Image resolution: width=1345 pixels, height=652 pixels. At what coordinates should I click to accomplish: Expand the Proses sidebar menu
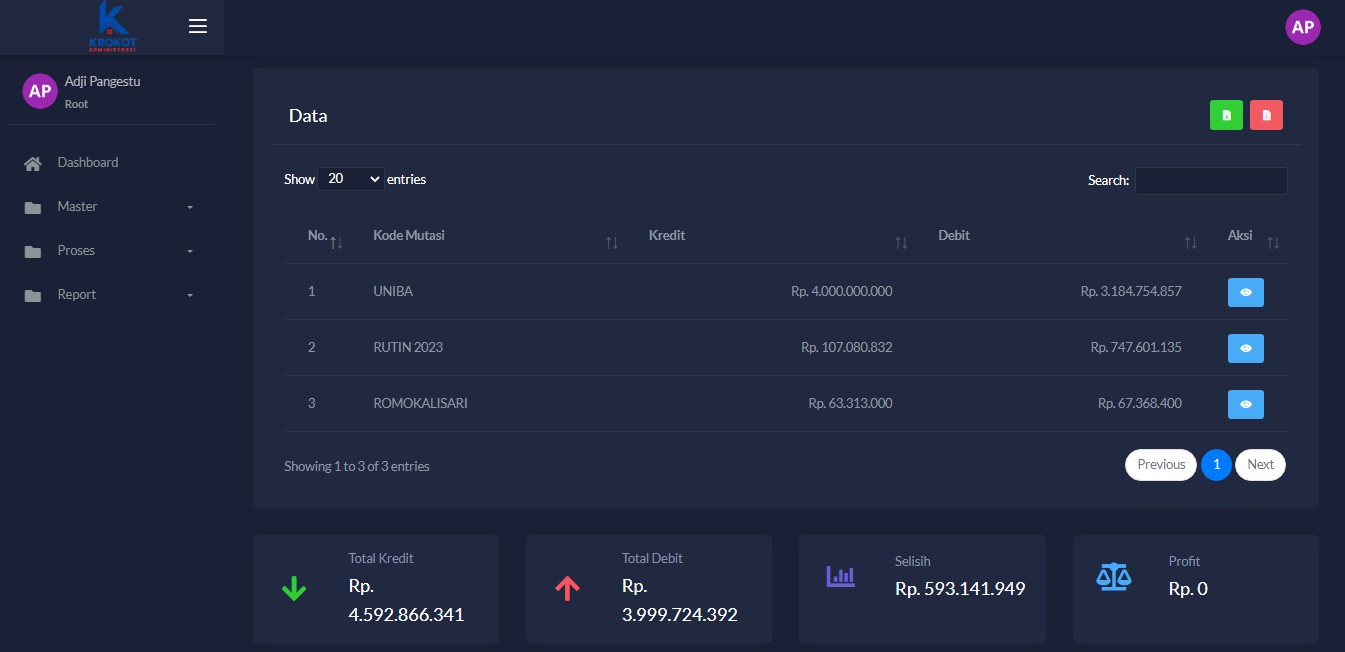108,251
